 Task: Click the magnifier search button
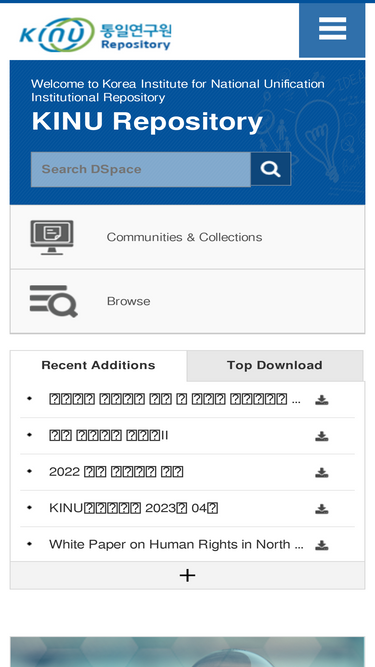(270, 169)
